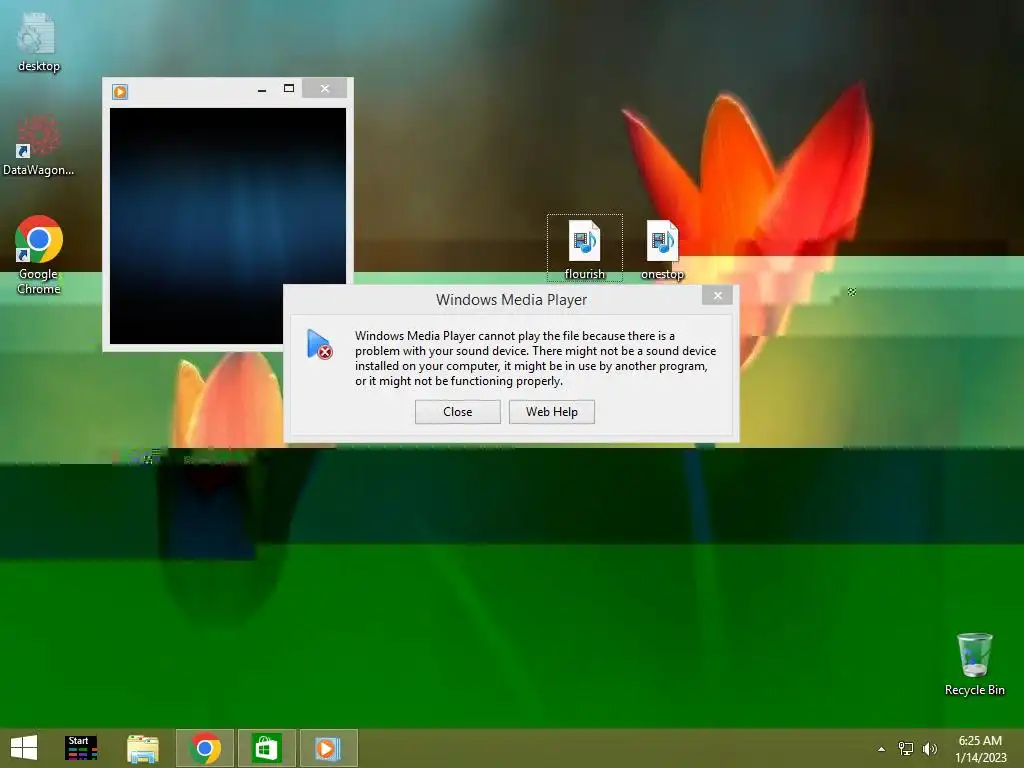Image resolution: width=1024 pixels, height=768 pixels.
Task: Show hidden system tray icons
Action: (882, 748)
